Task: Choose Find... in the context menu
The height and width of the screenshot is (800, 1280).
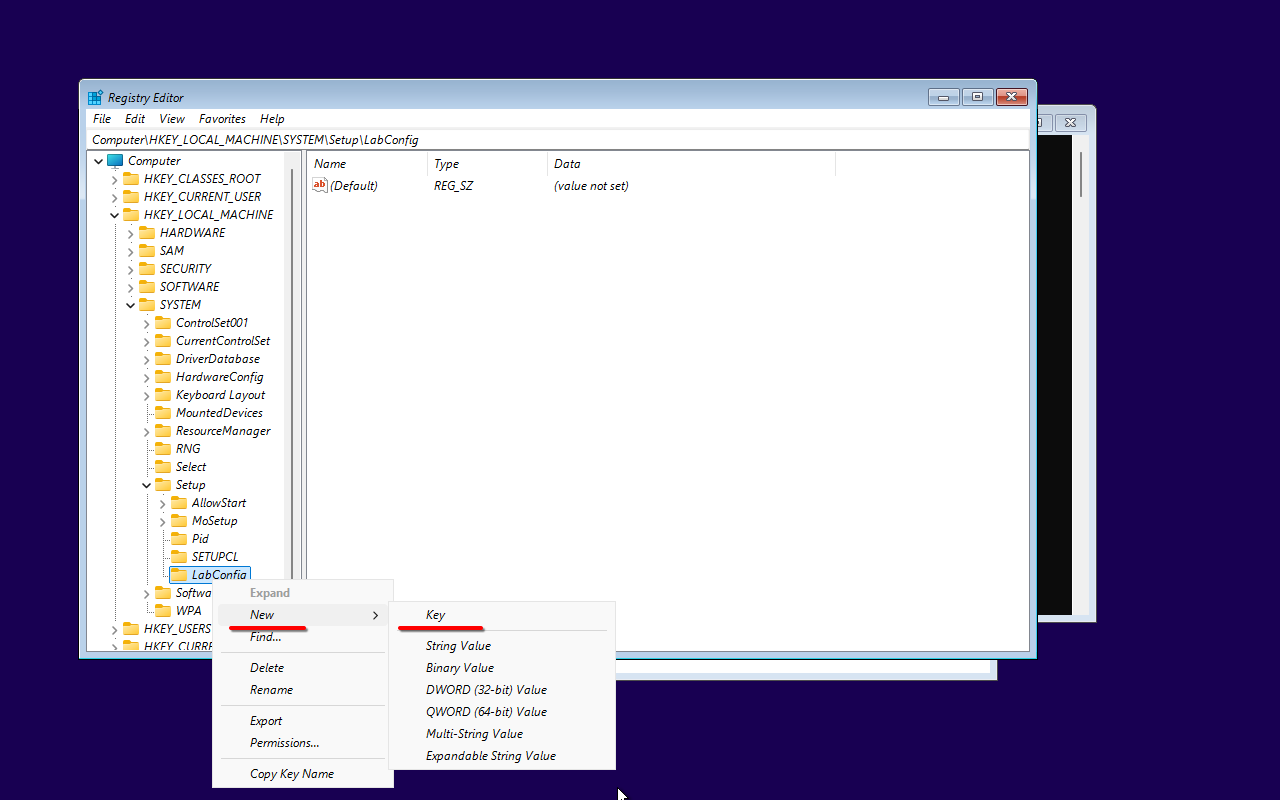Action: 303,637
